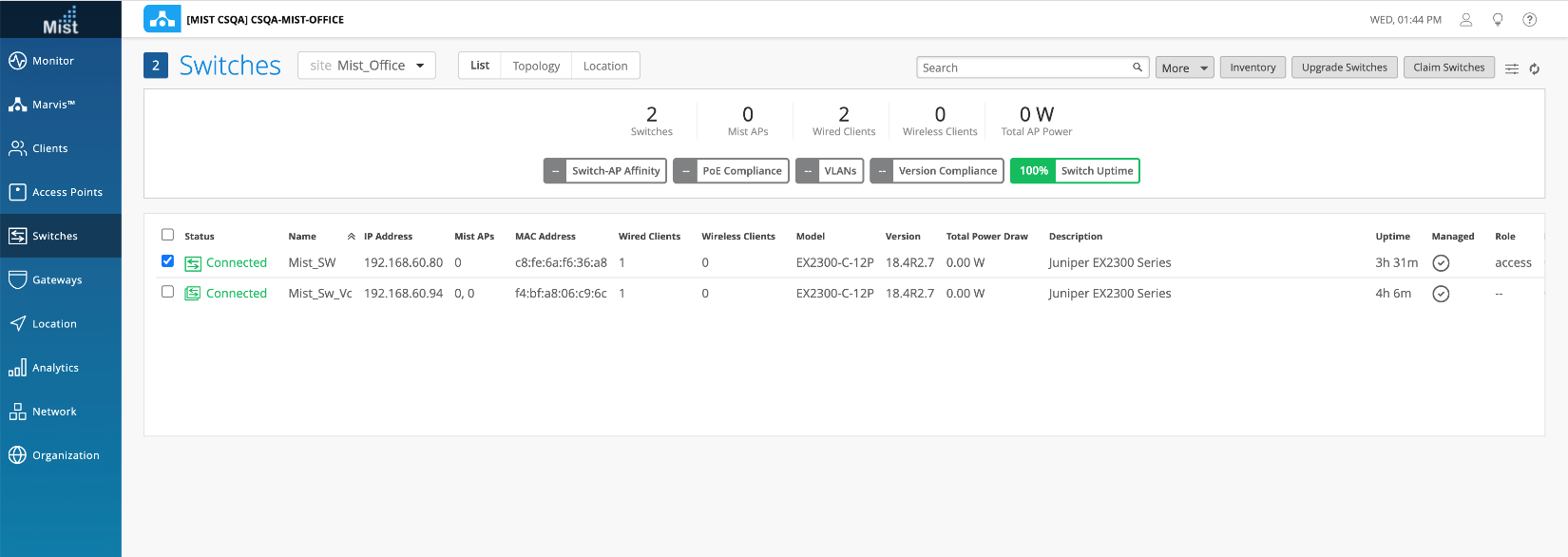Click VLANs metric button
1568x557 pixels.
pyautogui.click(x=830, y=171)
